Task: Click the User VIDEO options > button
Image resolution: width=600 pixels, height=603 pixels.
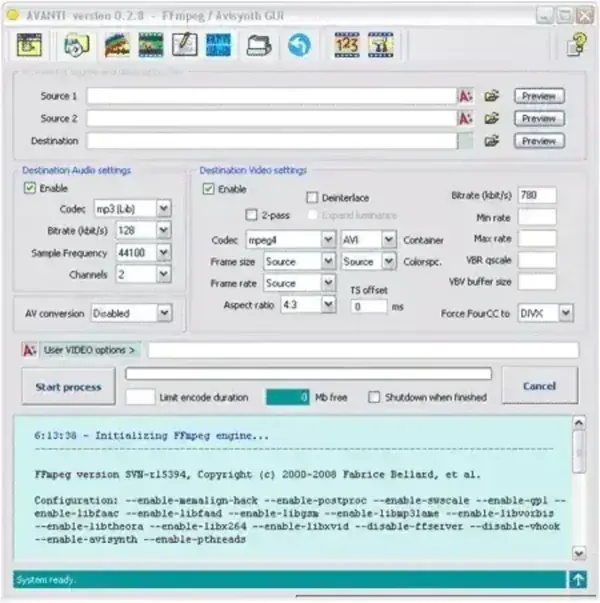Action: [x=90, y=350]
